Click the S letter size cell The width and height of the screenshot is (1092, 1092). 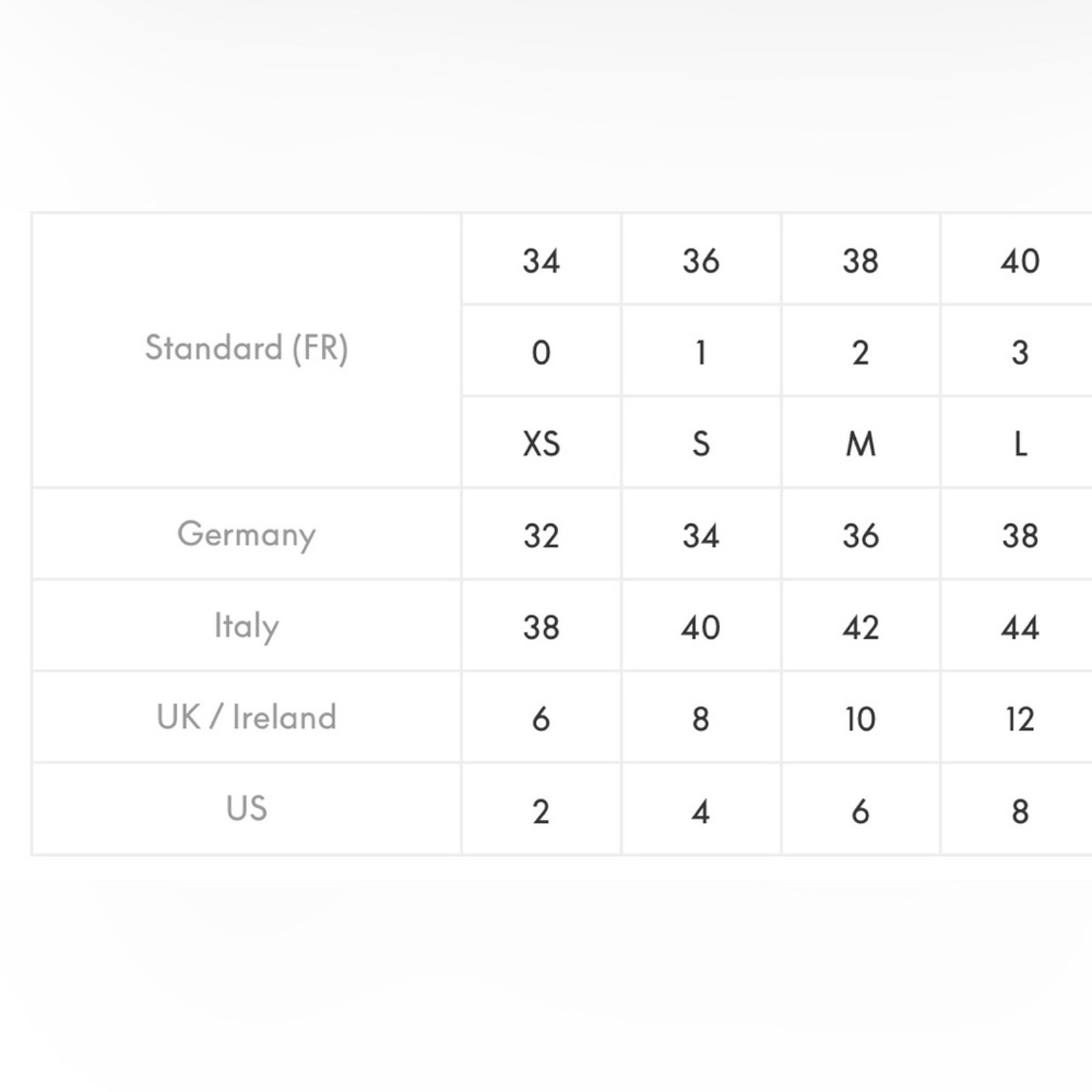(701, 444)
